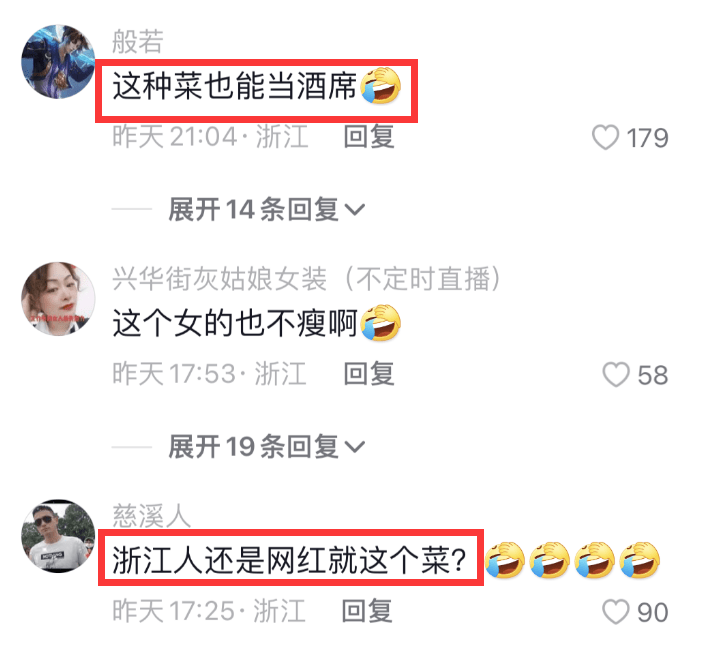Viewport: 707px width, 655px height.
Task: Like the comment by 般若
Action: click(x=605, y=137)
